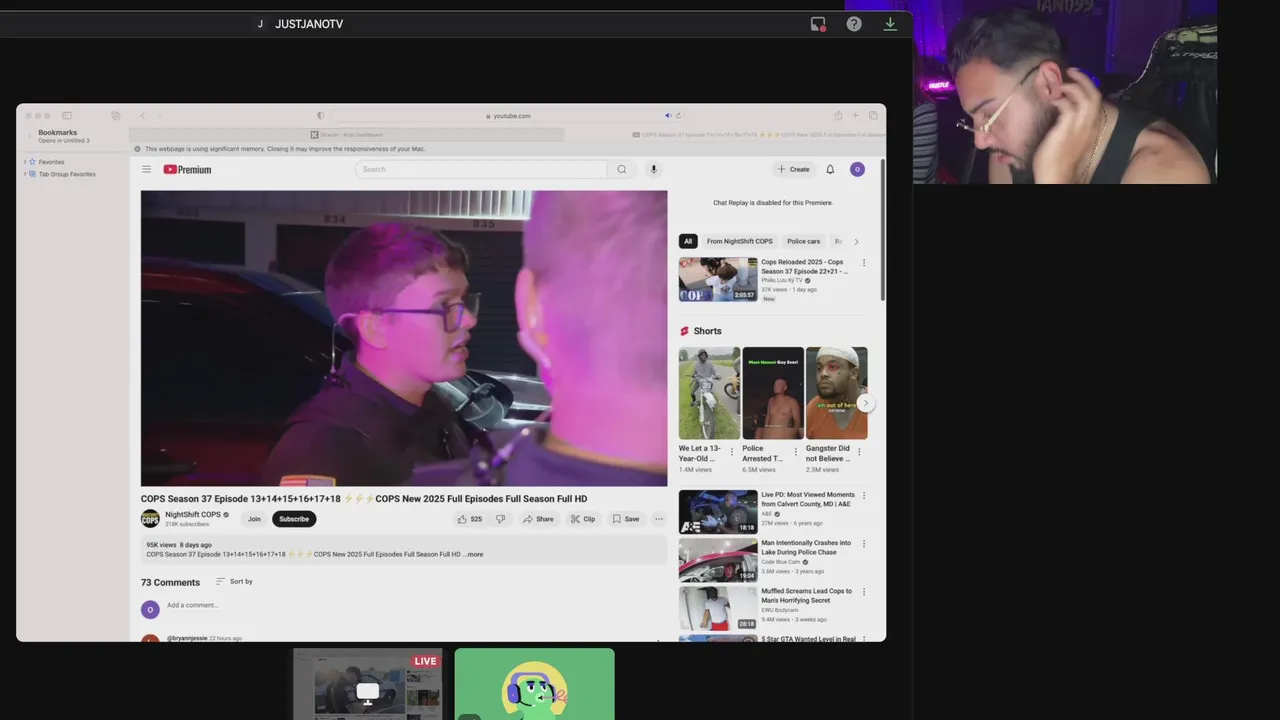Open the more actions ellipsis below video
This screenshot has width=1280, height=720.
pos(659,519)
